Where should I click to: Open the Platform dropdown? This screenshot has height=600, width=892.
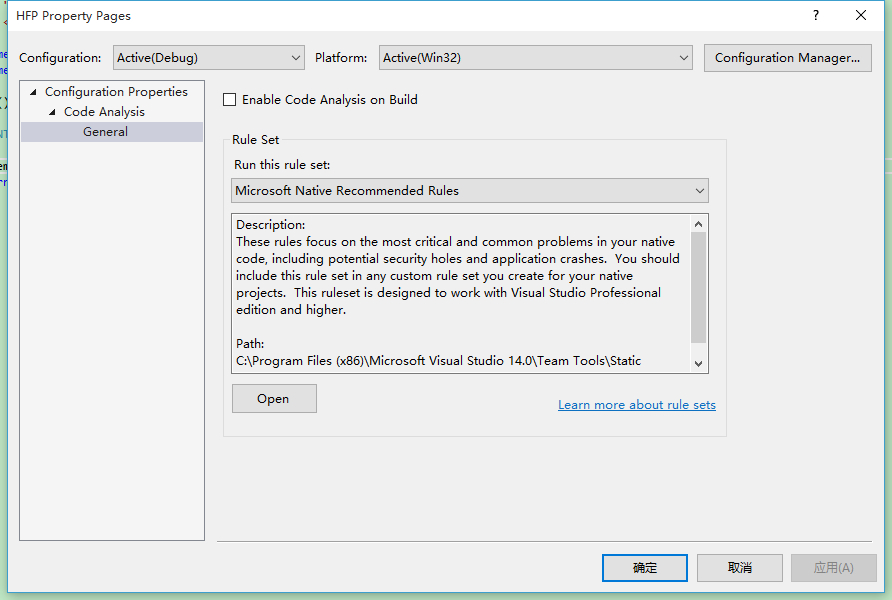click(x=535, y=58)
